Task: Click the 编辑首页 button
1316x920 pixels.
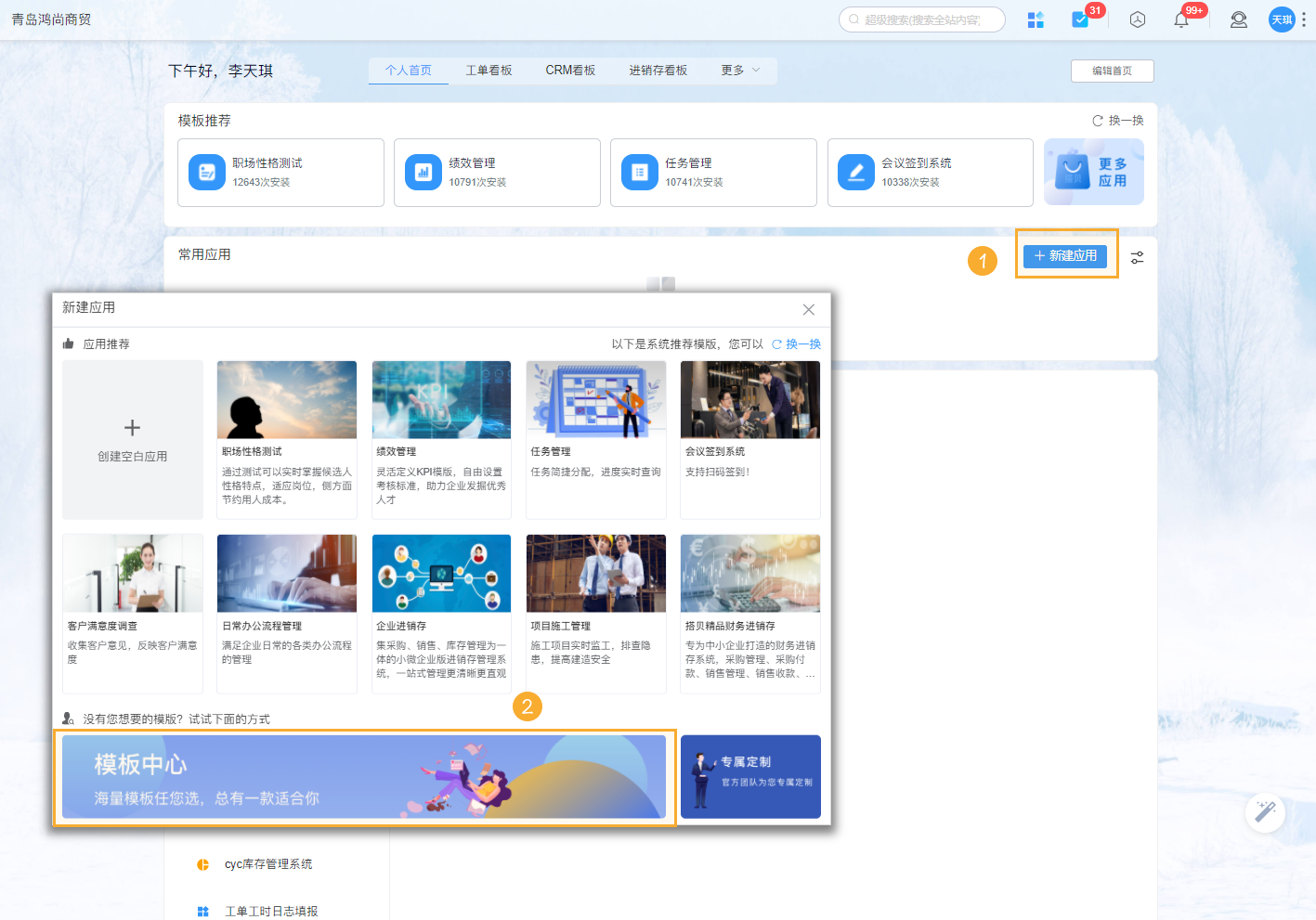Action: [1112, 71]
